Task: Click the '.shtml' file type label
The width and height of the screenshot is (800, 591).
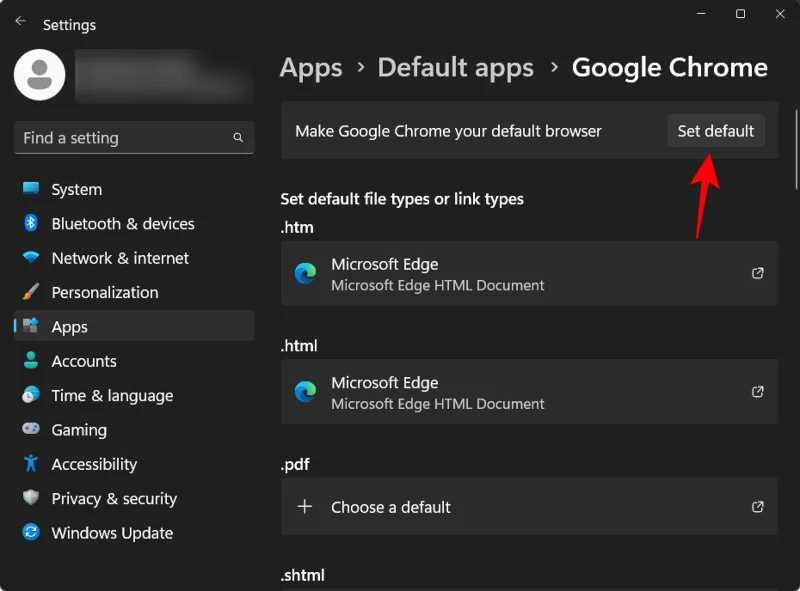Action: (303, 575)
